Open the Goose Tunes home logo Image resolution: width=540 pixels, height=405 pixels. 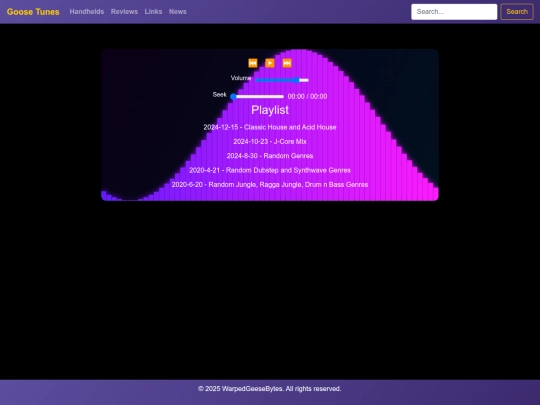[x=33, y=12]
